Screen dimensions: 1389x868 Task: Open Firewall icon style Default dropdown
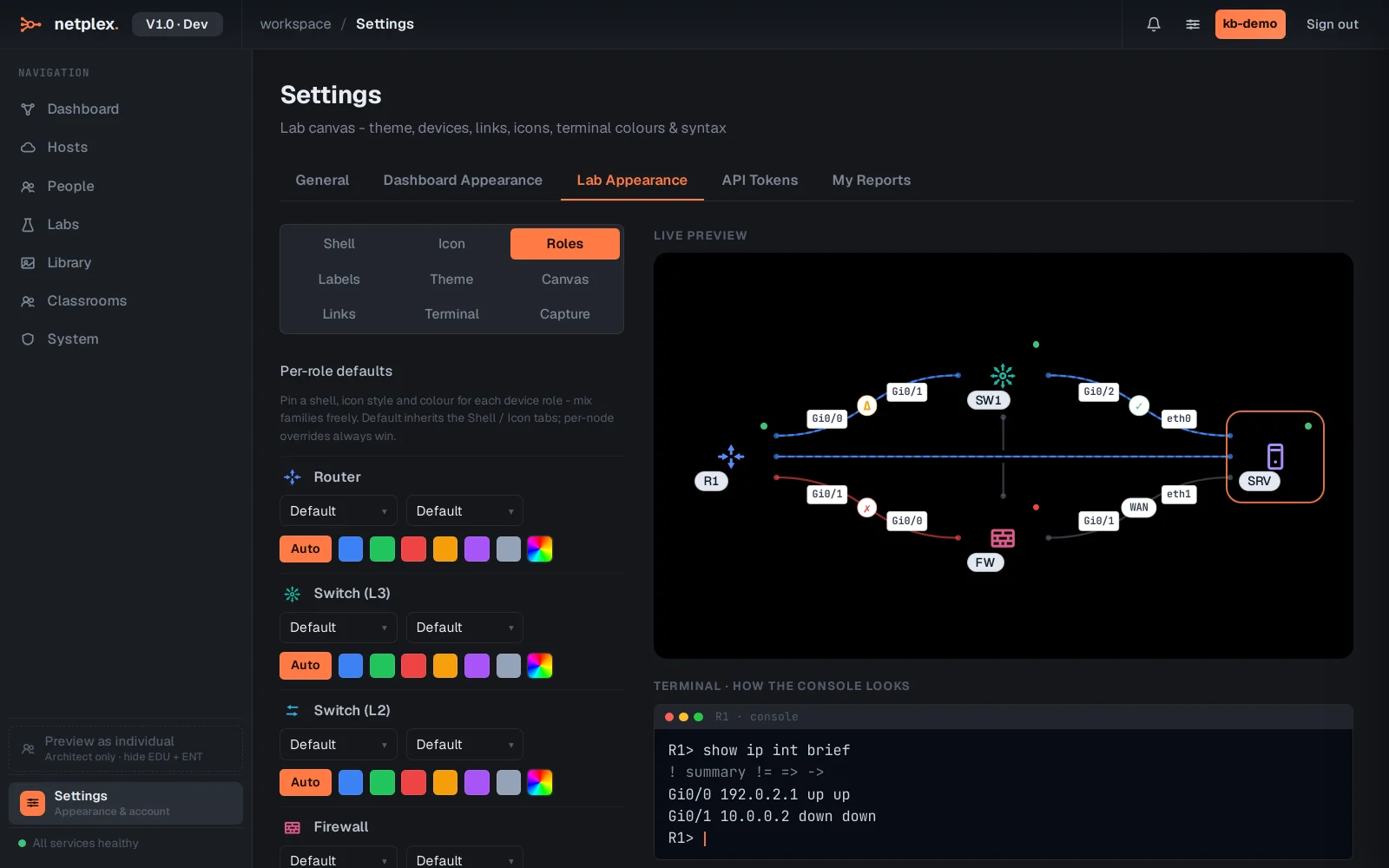click(x=464, y=858)
